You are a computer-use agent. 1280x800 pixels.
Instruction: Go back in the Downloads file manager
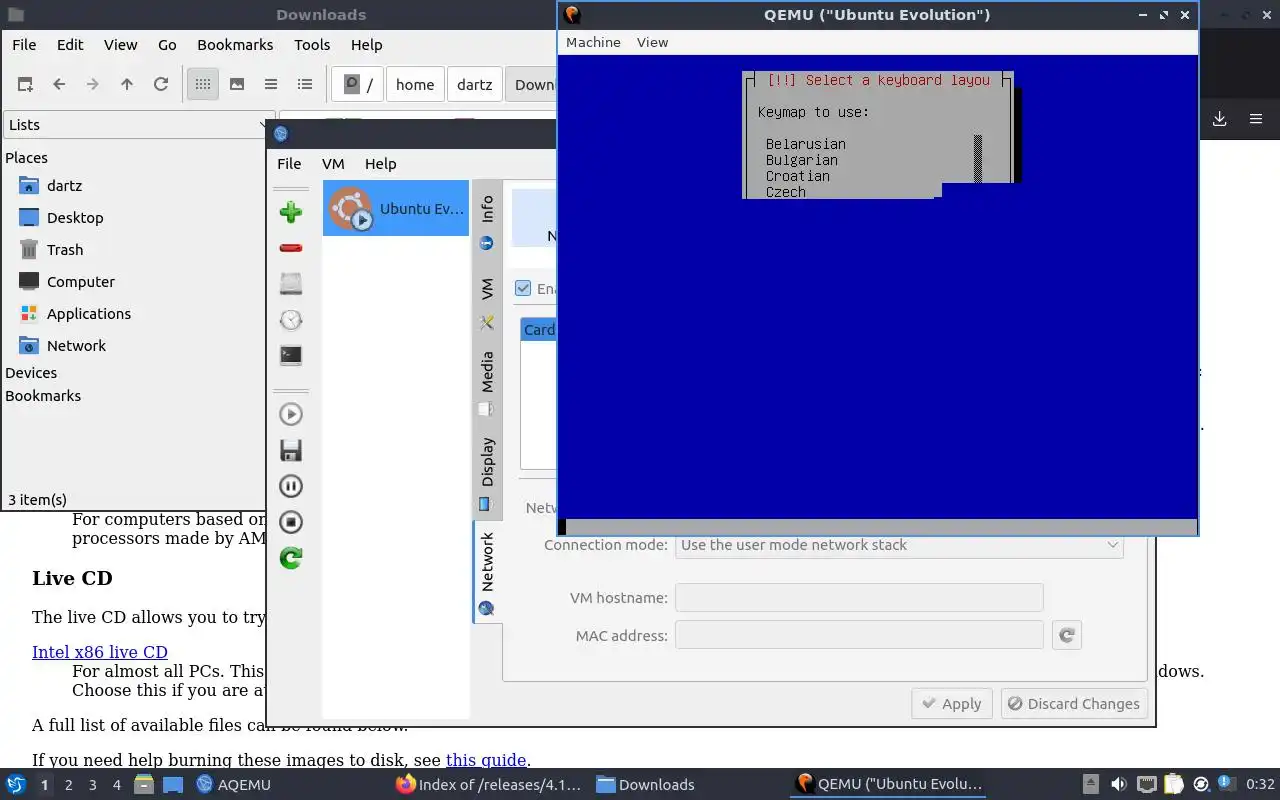59,84
